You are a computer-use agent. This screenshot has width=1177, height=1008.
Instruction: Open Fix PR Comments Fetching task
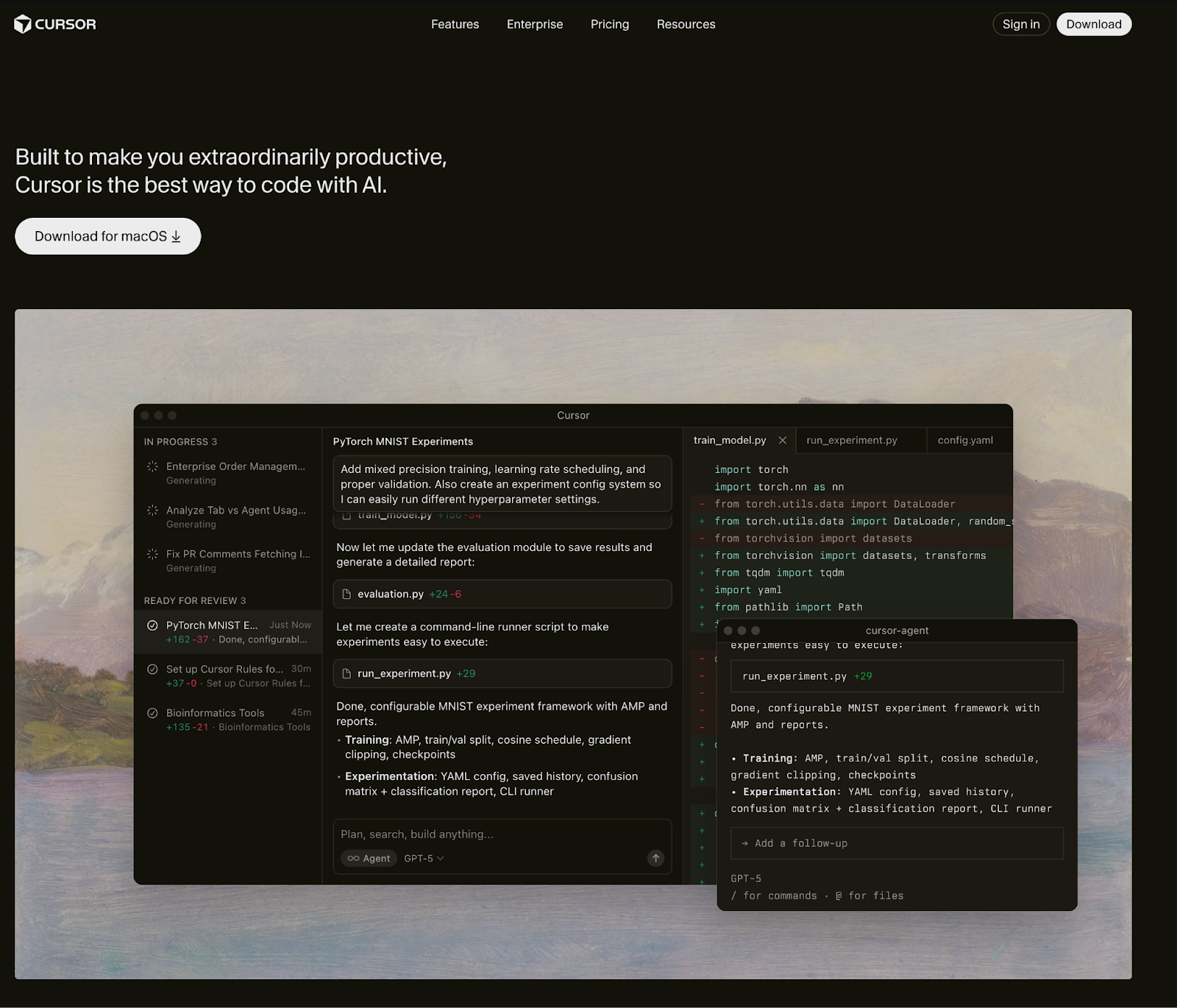click(228, 561)
